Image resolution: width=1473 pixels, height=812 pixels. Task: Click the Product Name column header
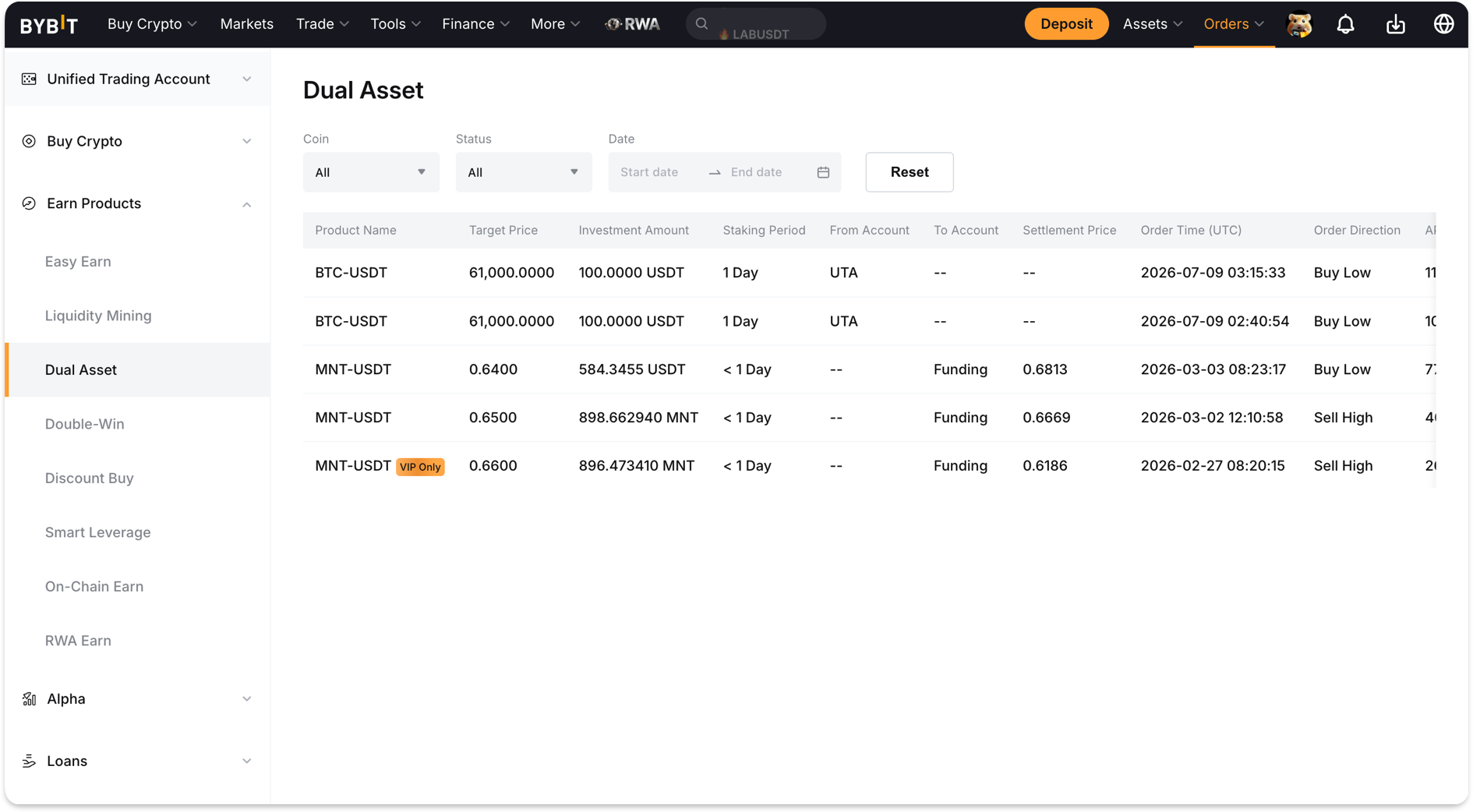355,231
